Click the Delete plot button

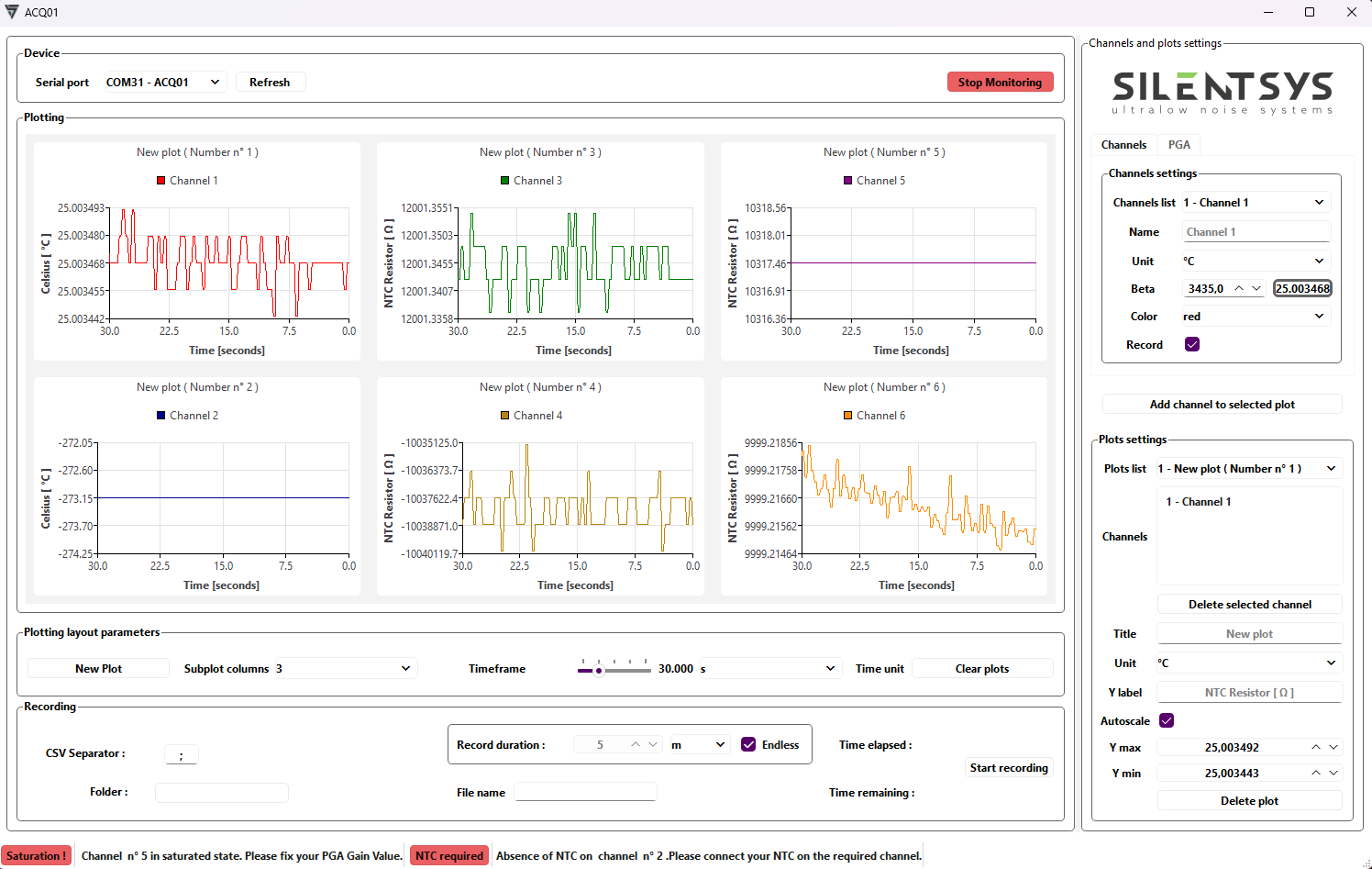click(x=1249, y=800)
